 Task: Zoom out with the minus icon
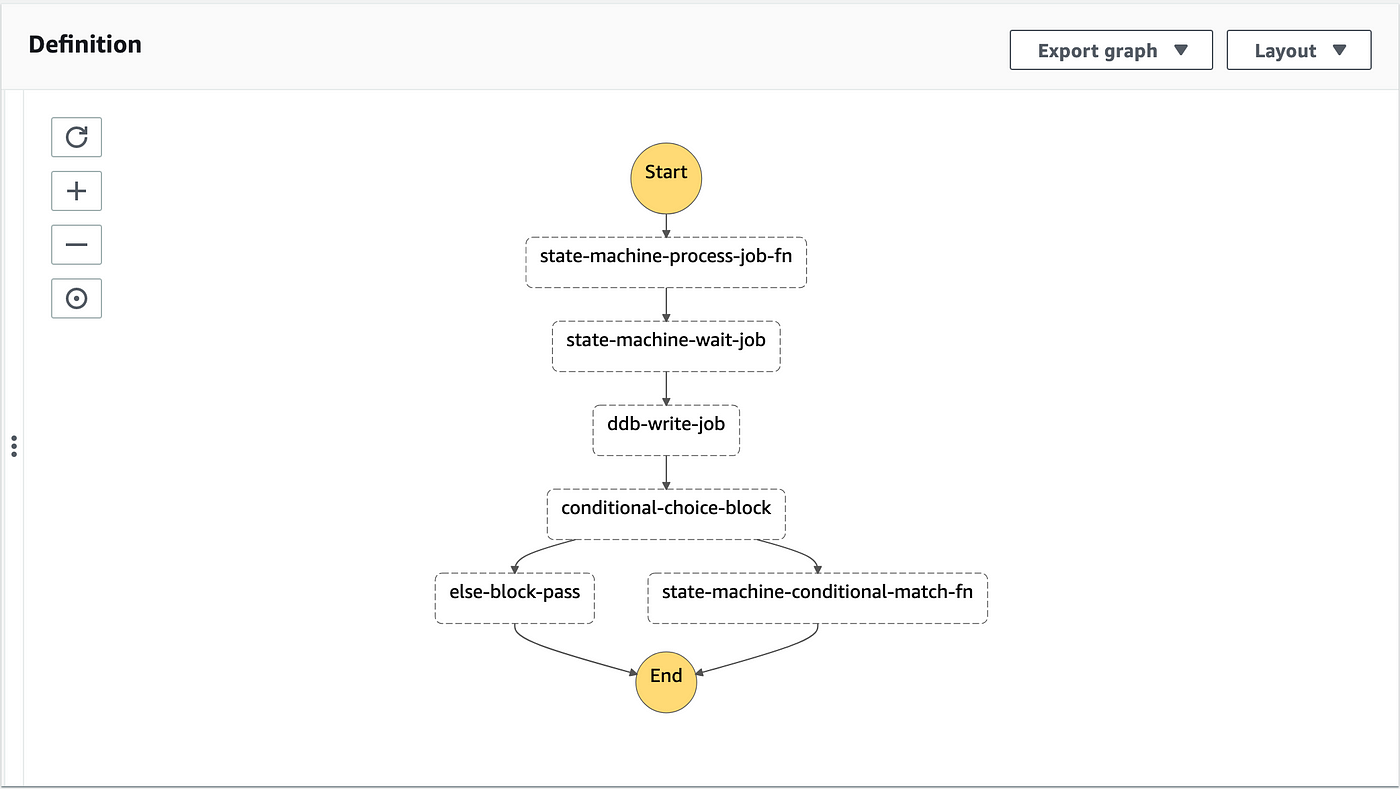pyautogui.click(x=76, y=245)
